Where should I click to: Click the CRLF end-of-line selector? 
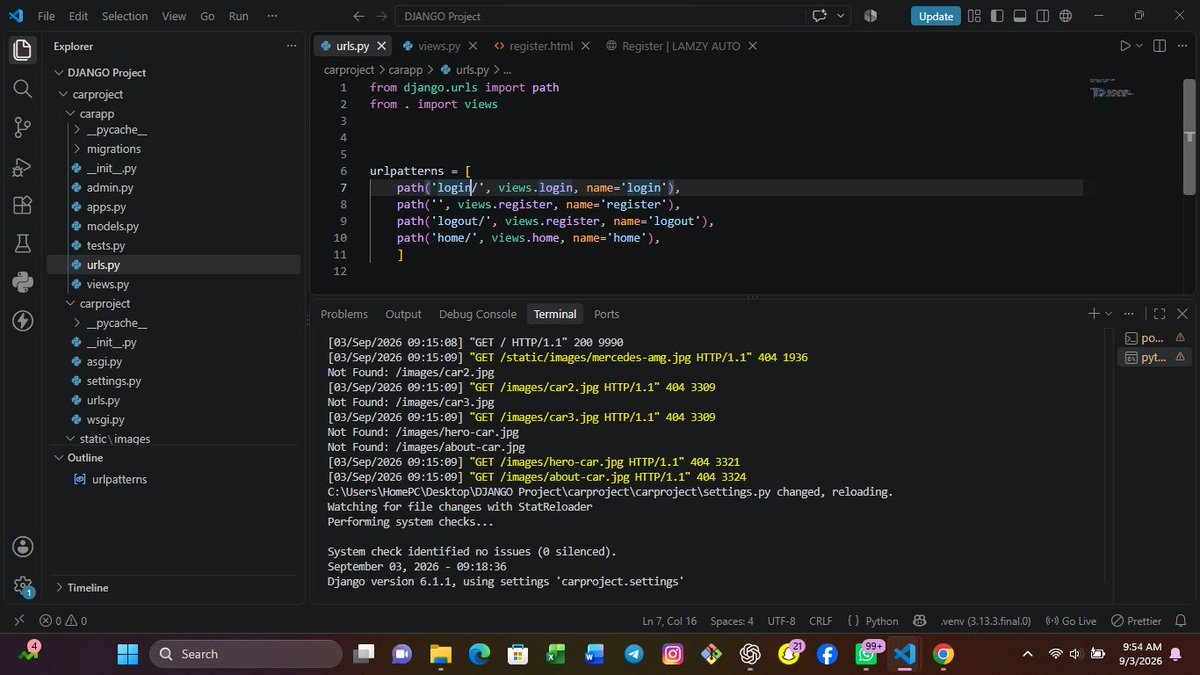[820, 621]
